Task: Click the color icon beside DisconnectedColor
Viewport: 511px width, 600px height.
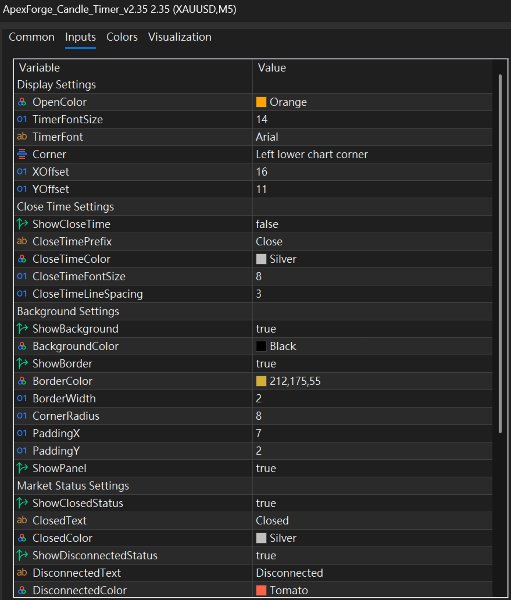Action: coord(22,590)
